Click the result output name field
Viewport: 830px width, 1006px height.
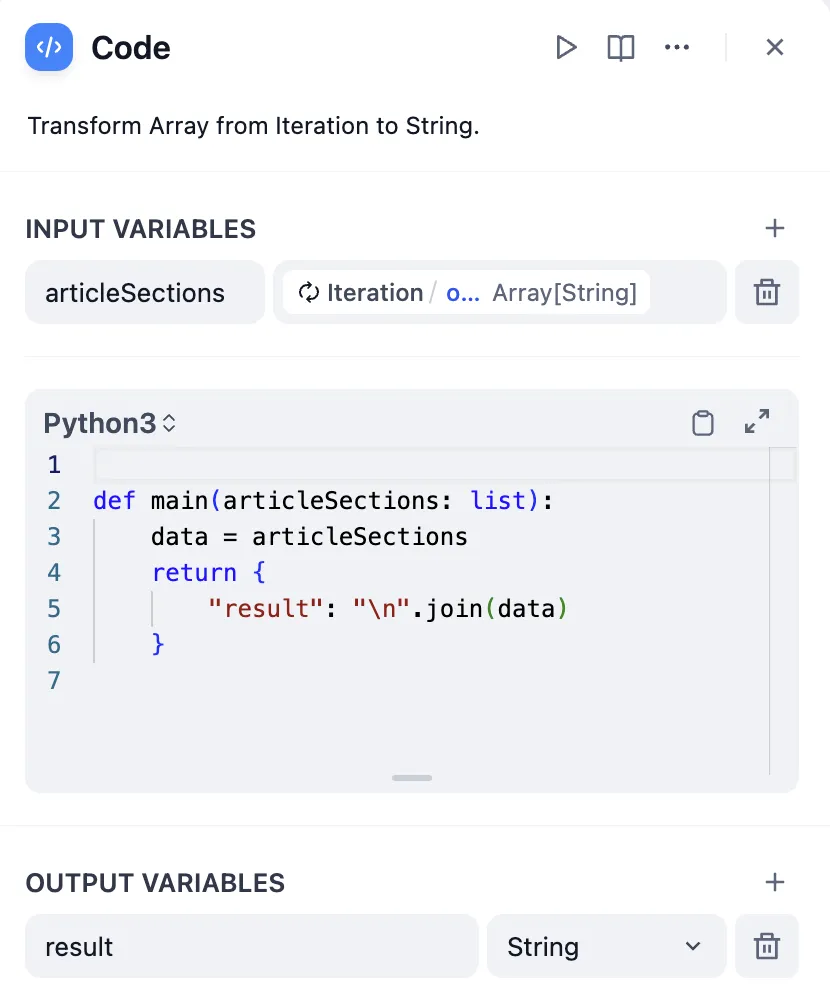(250, 946)
